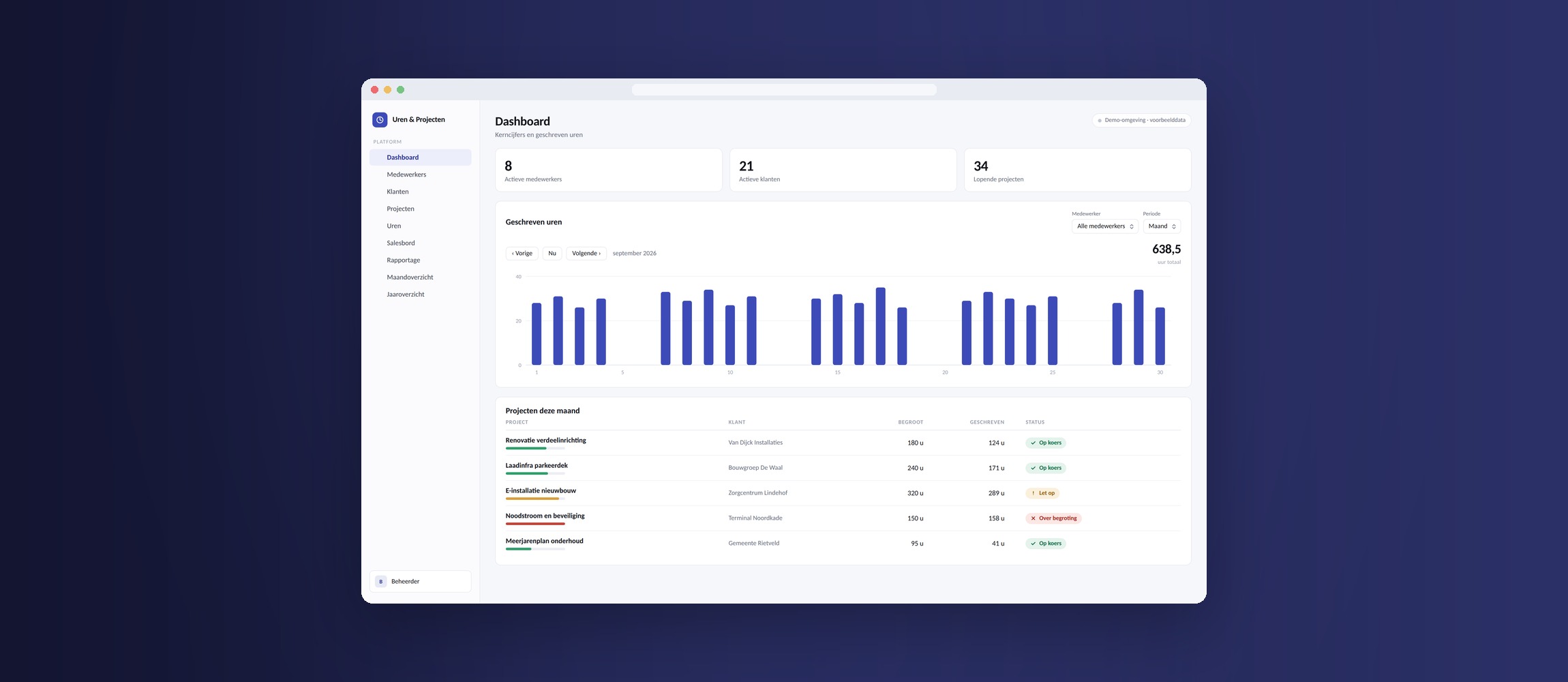The height and width of the screenshot is (682, 1568).
Task: Click Op koers badge for Renovatie verdeelinrichting
Action: [1046, 443]
